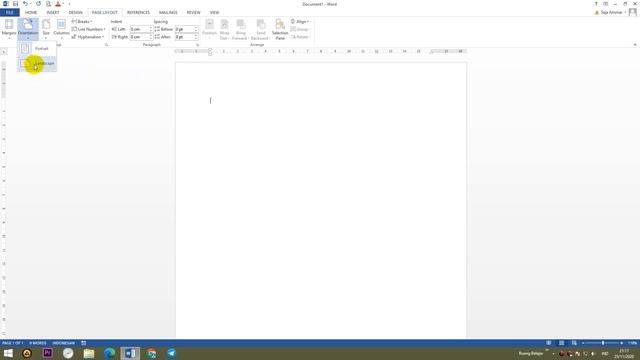
Task: Click Save icon in Quick Access Toolbar
Action: 16,4
